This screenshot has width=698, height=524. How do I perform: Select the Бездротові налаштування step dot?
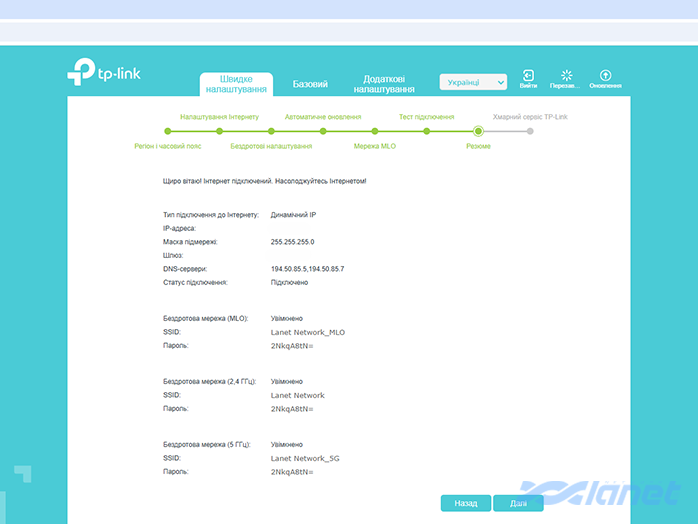271,131
